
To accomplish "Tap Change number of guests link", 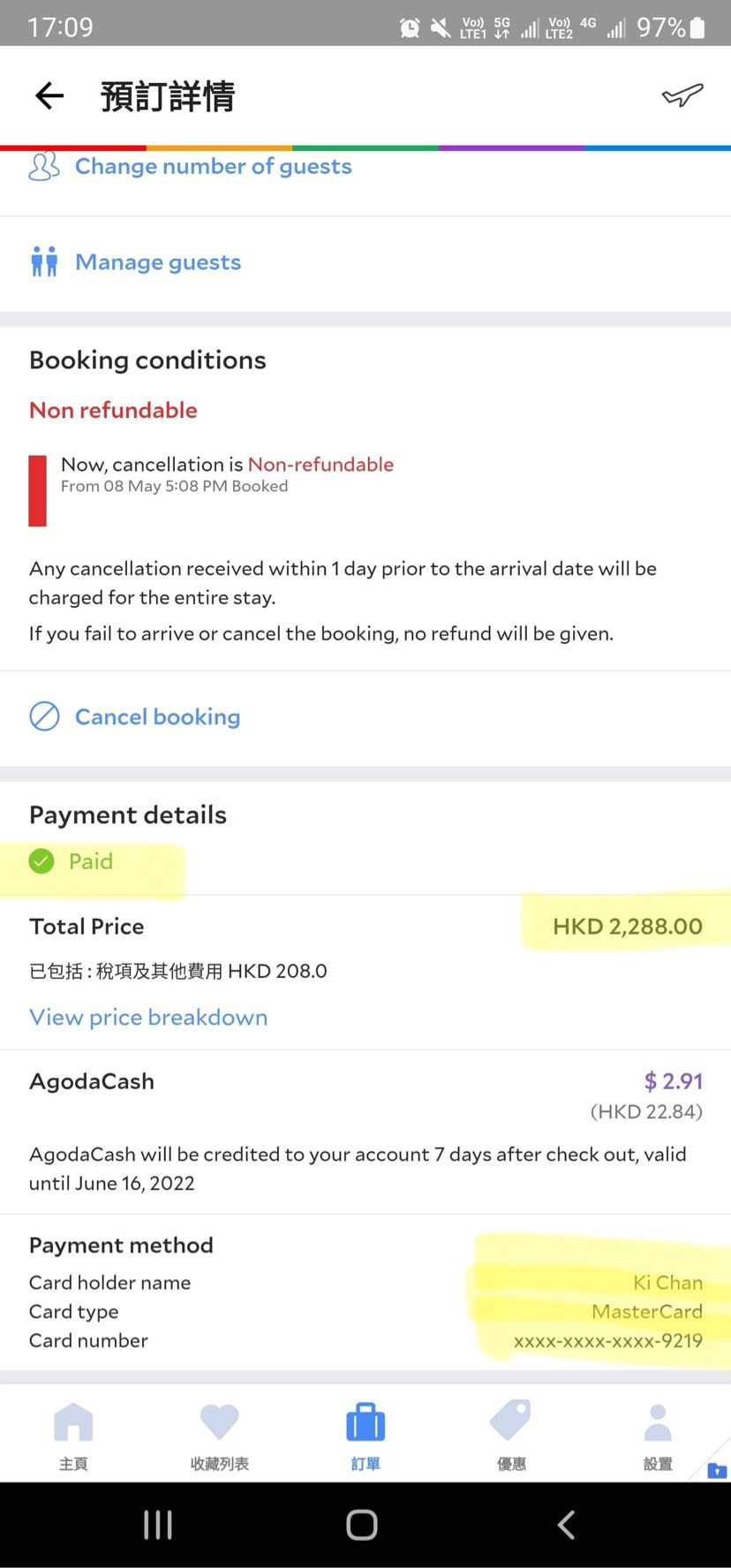I will pos(214,166).
